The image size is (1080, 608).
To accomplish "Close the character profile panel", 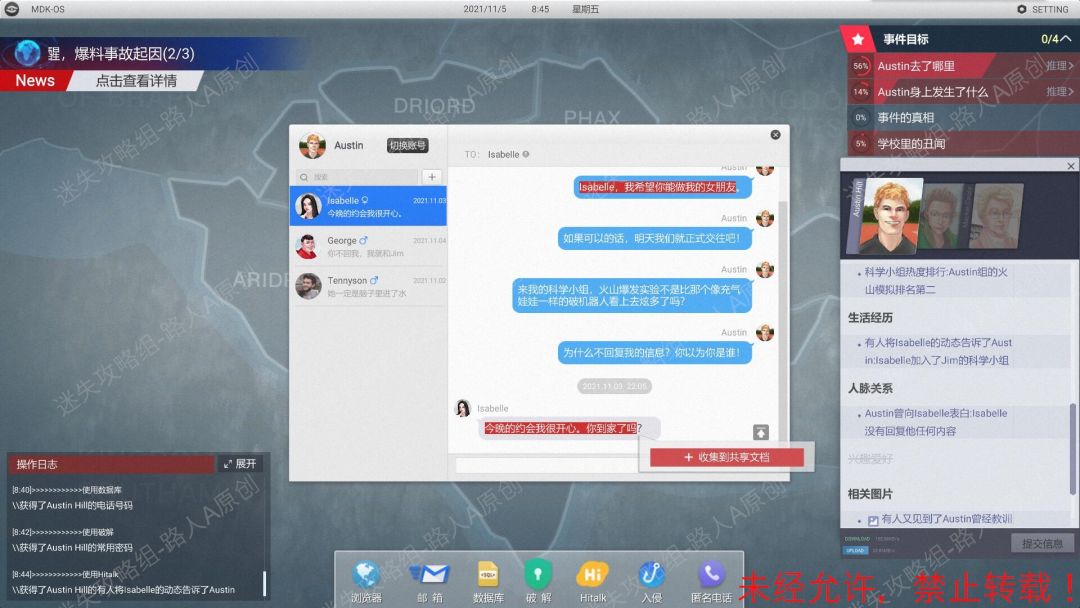I will coord(1070,166).
